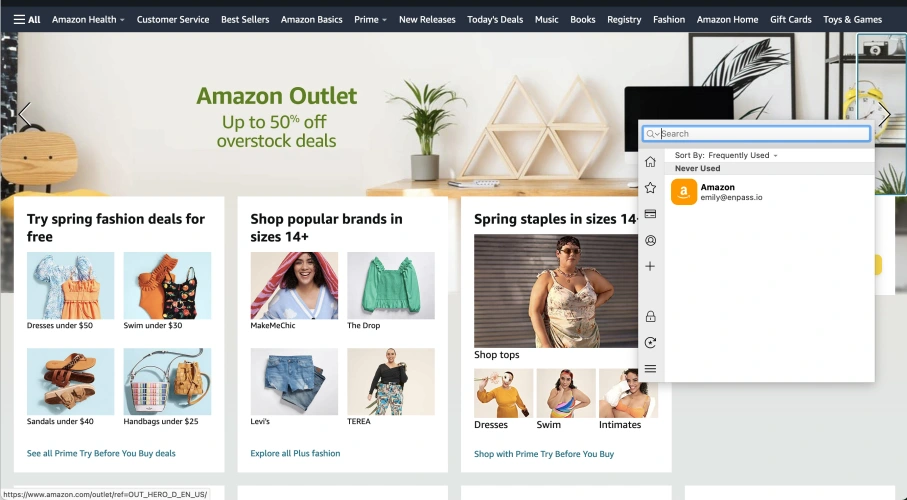
Task: Open Enpass credit cards icon
Action: (650, 214)
